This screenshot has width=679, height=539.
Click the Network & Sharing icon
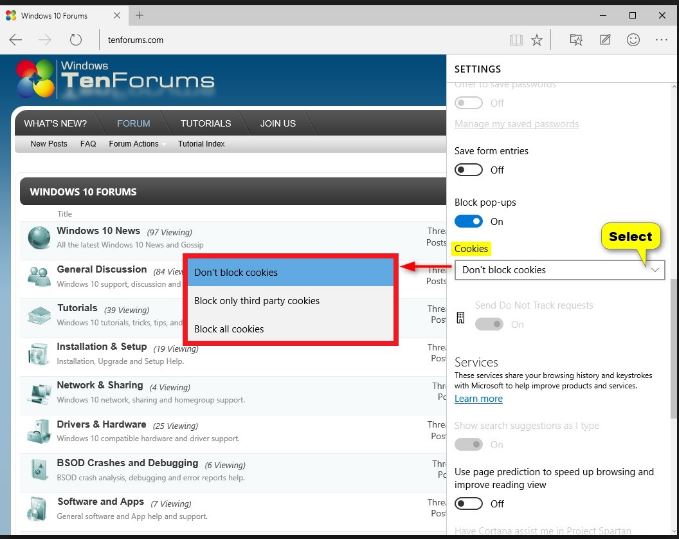(x=39, y=393)
